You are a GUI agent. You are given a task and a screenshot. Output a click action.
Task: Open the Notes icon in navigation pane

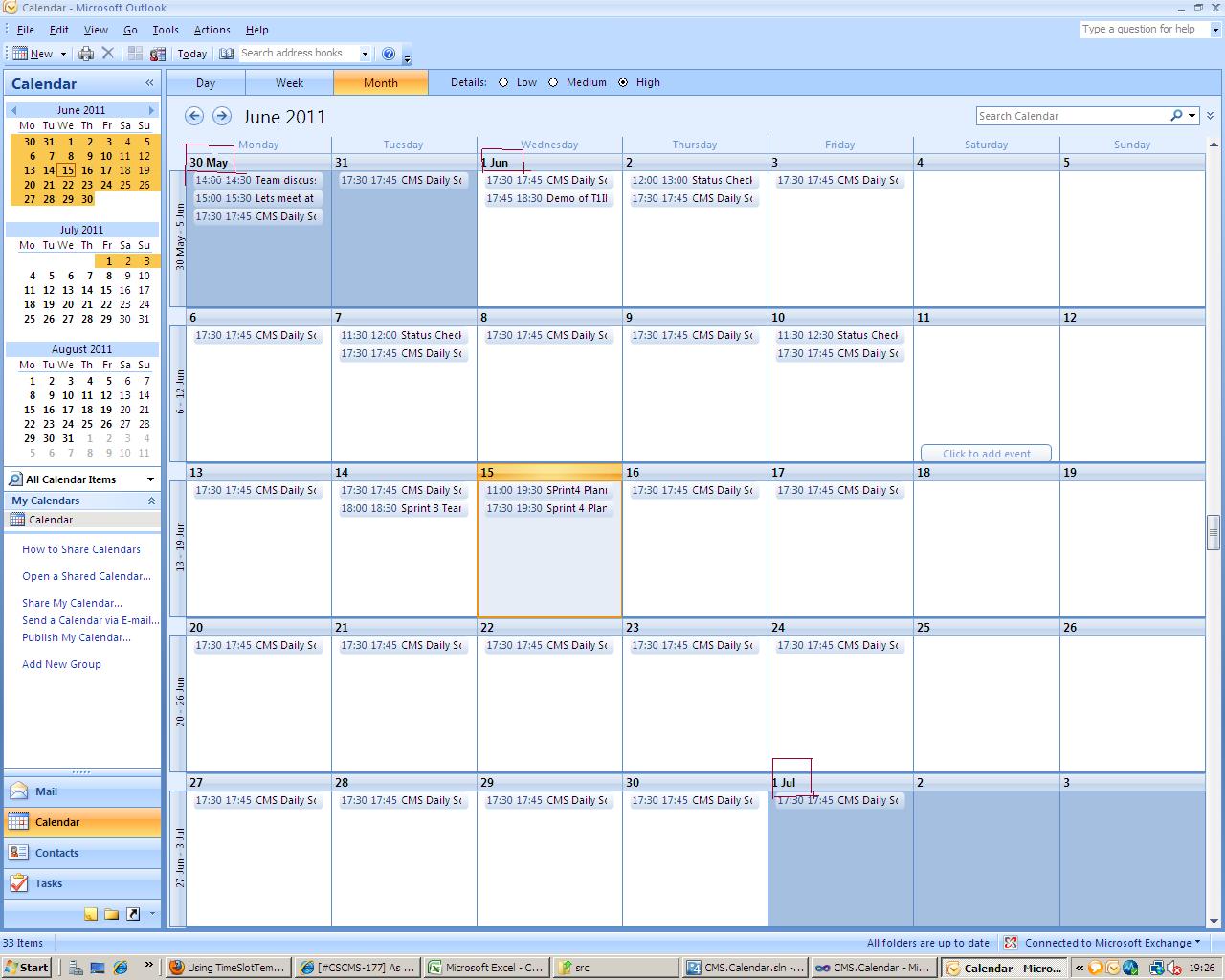click(91, 914)
